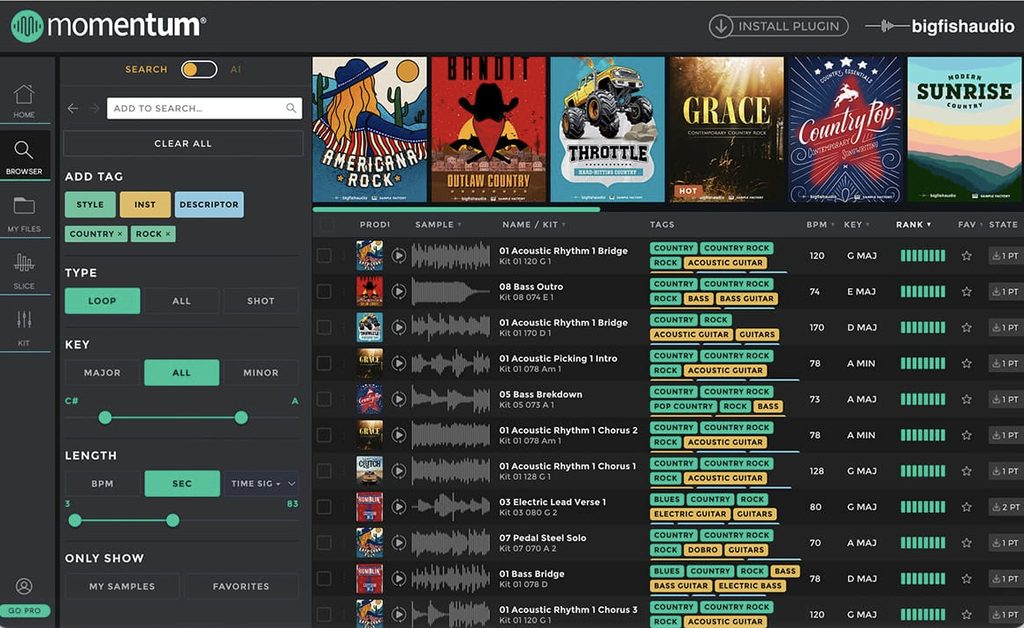This screenshot has height=628, width=1024.
Task: Download 03 Electric Lead Verse 1 for 2 PT
Action: (1005, 507)
